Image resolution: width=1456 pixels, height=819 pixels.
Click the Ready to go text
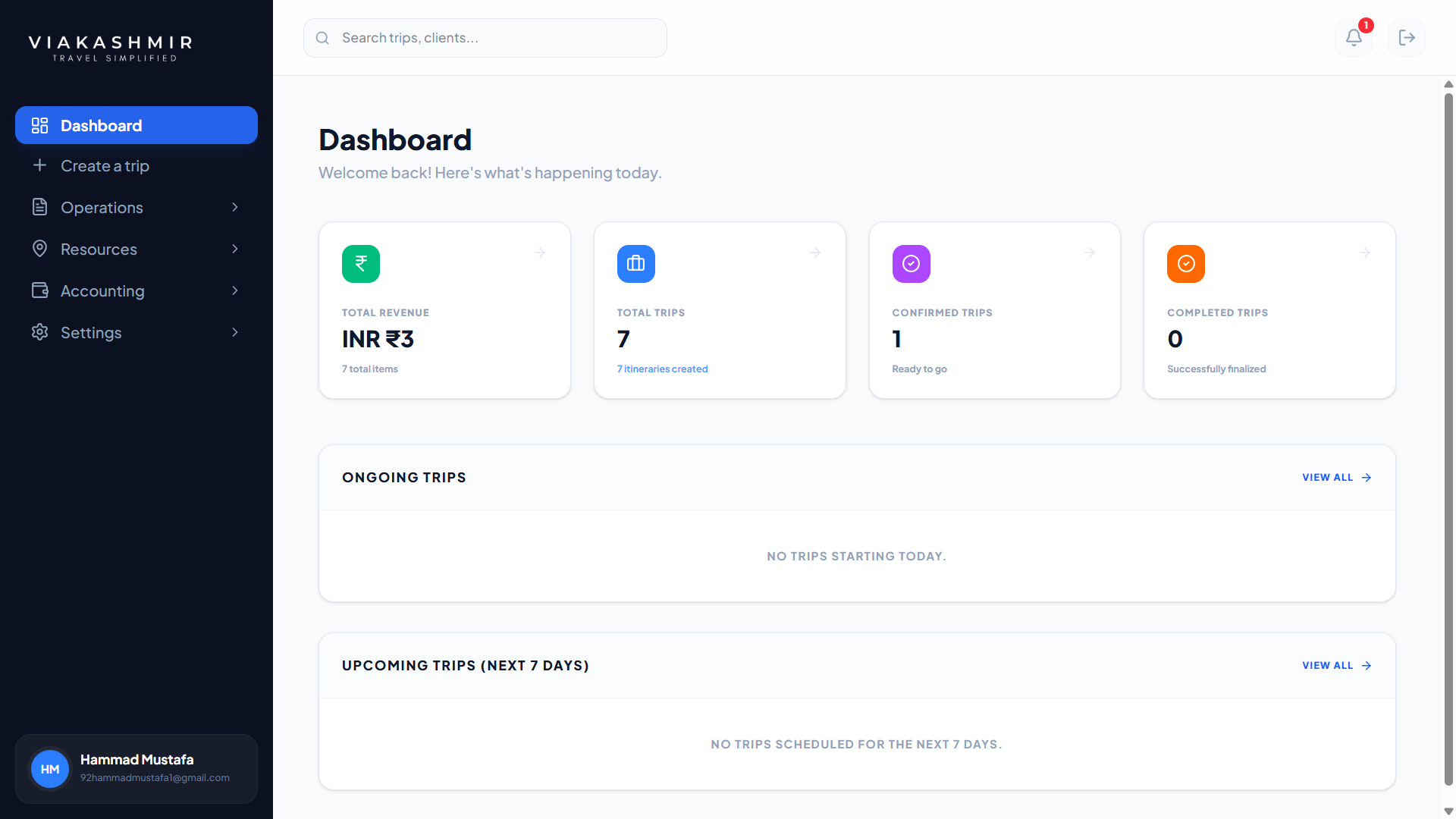point(919,369)
